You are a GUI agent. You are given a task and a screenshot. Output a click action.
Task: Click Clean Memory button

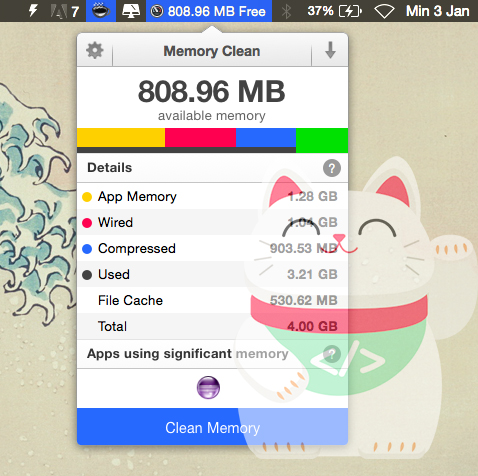coord(212,427)
